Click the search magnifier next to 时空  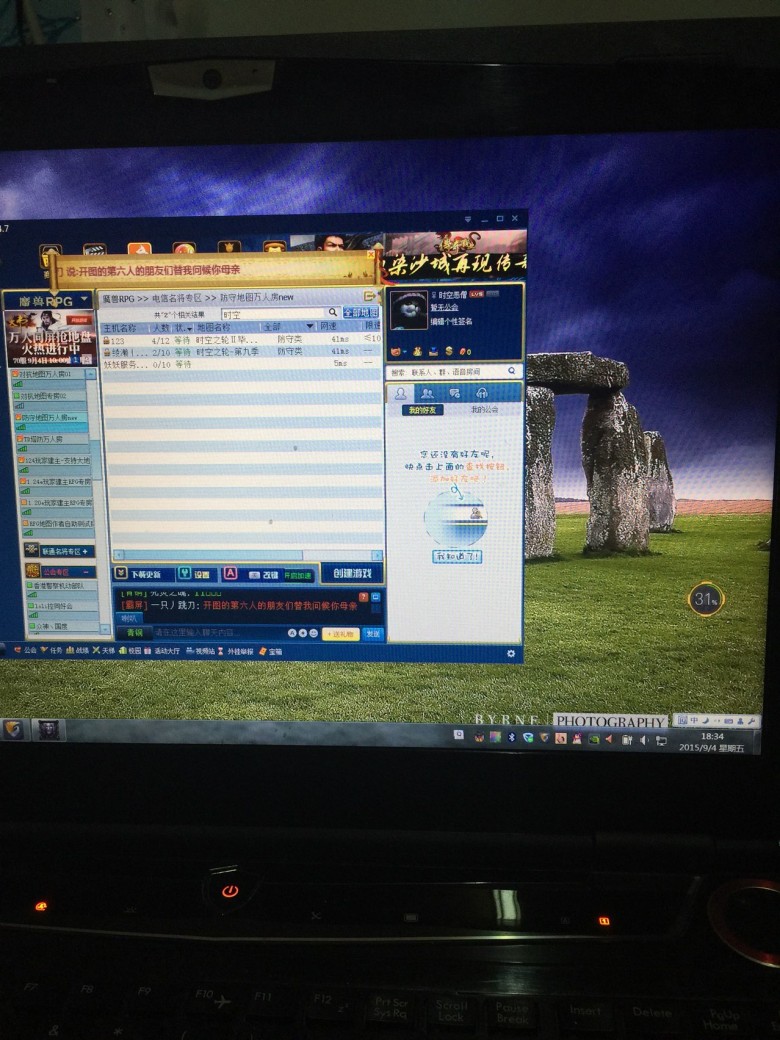tap(333, 313)
